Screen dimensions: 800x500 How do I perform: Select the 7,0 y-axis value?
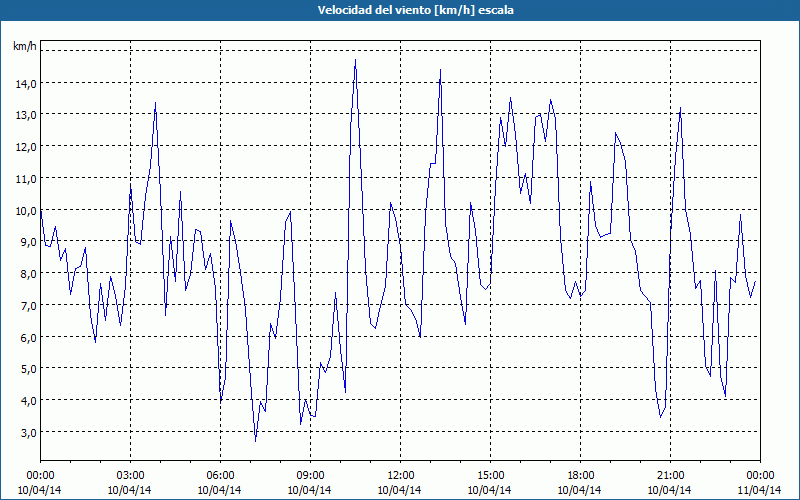click(x=28, y=306)
